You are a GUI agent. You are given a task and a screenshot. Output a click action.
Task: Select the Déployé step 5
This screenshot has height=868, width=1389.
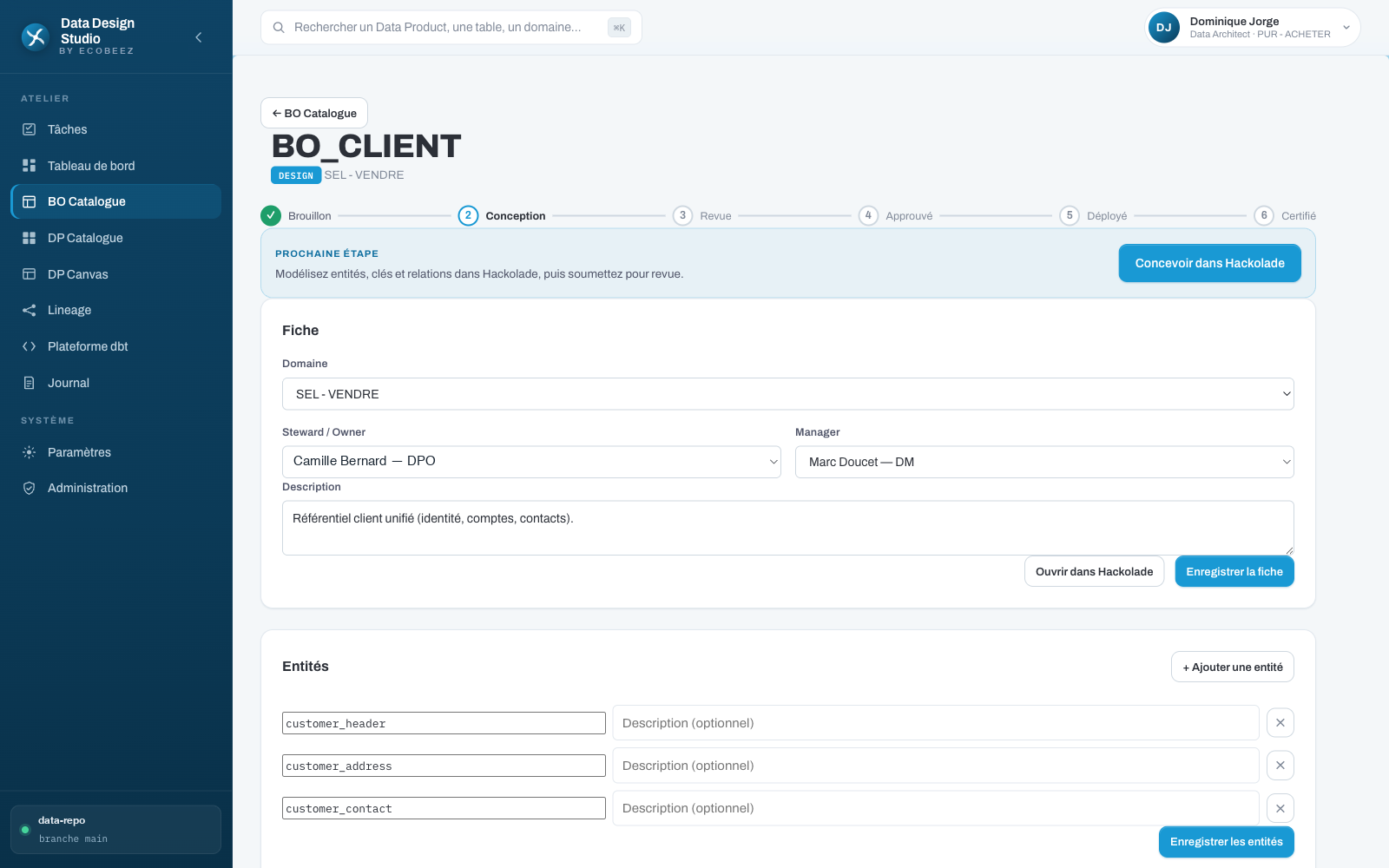click(x=1094, y=215)
